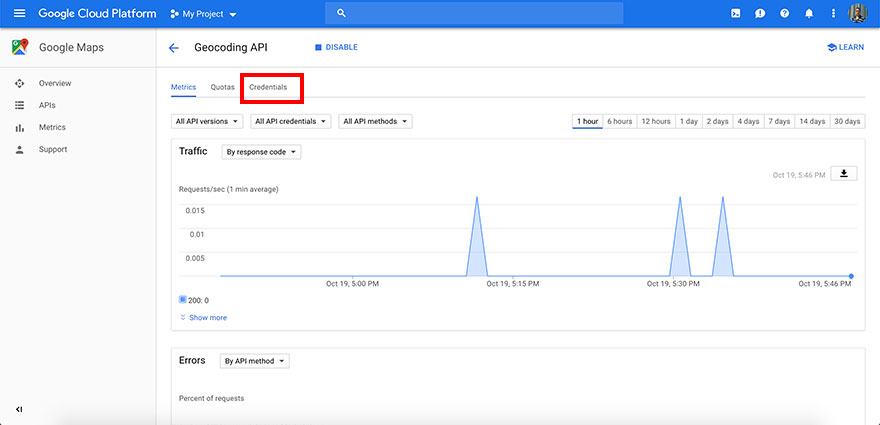This screenshot has height=425, width=880.
Task: Open APIs in the sidebar
Action: pyautogui.click(x=47, y=105)
